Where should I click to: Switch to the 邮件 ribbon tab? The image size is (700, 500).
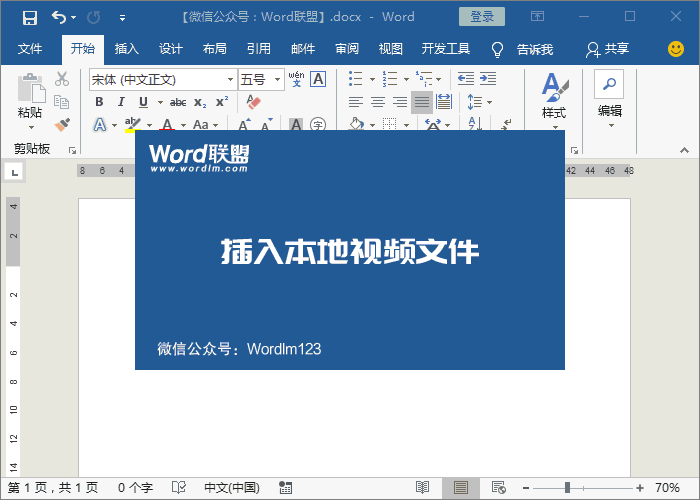click(x=303, y=48)
